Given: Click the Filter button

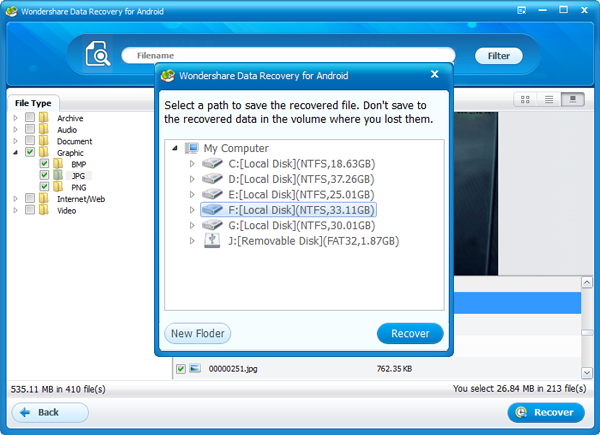Looking at the screenshot, I should pos(499,56).
